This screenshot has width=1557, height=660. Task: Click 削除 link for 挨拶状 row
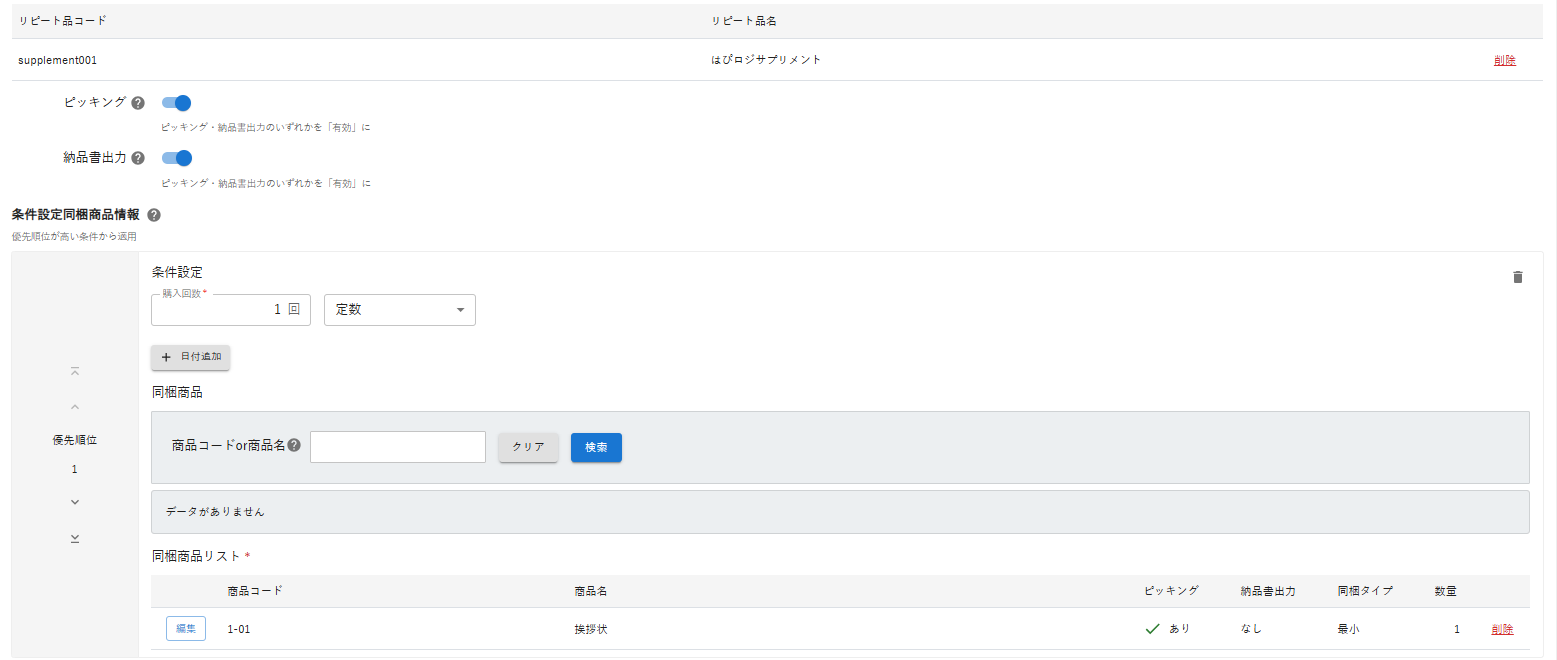(1501, 629)
